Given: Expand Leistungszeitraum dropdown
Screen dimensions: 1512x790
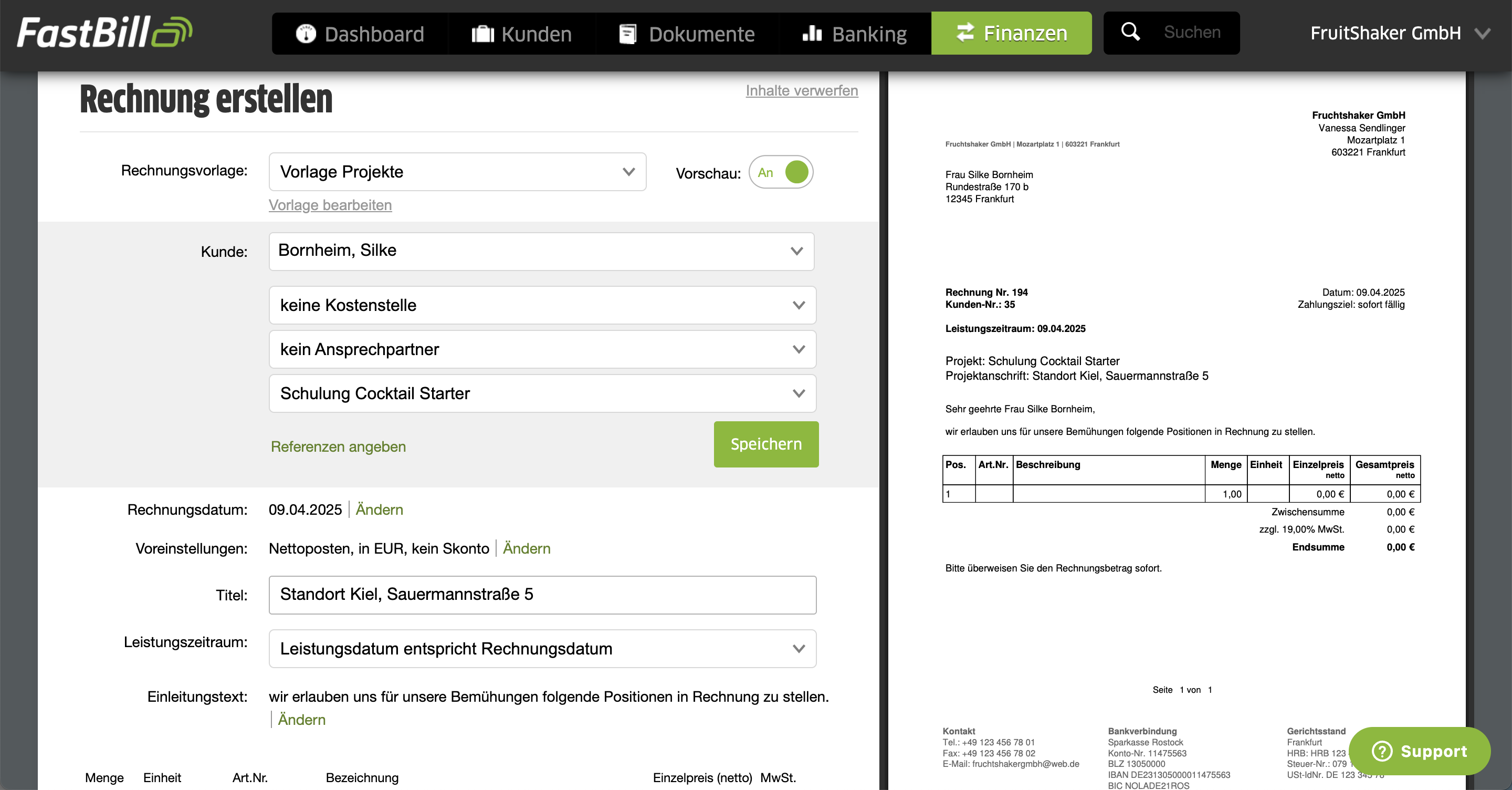Looking at the screenshot, I should click(542, 649).
